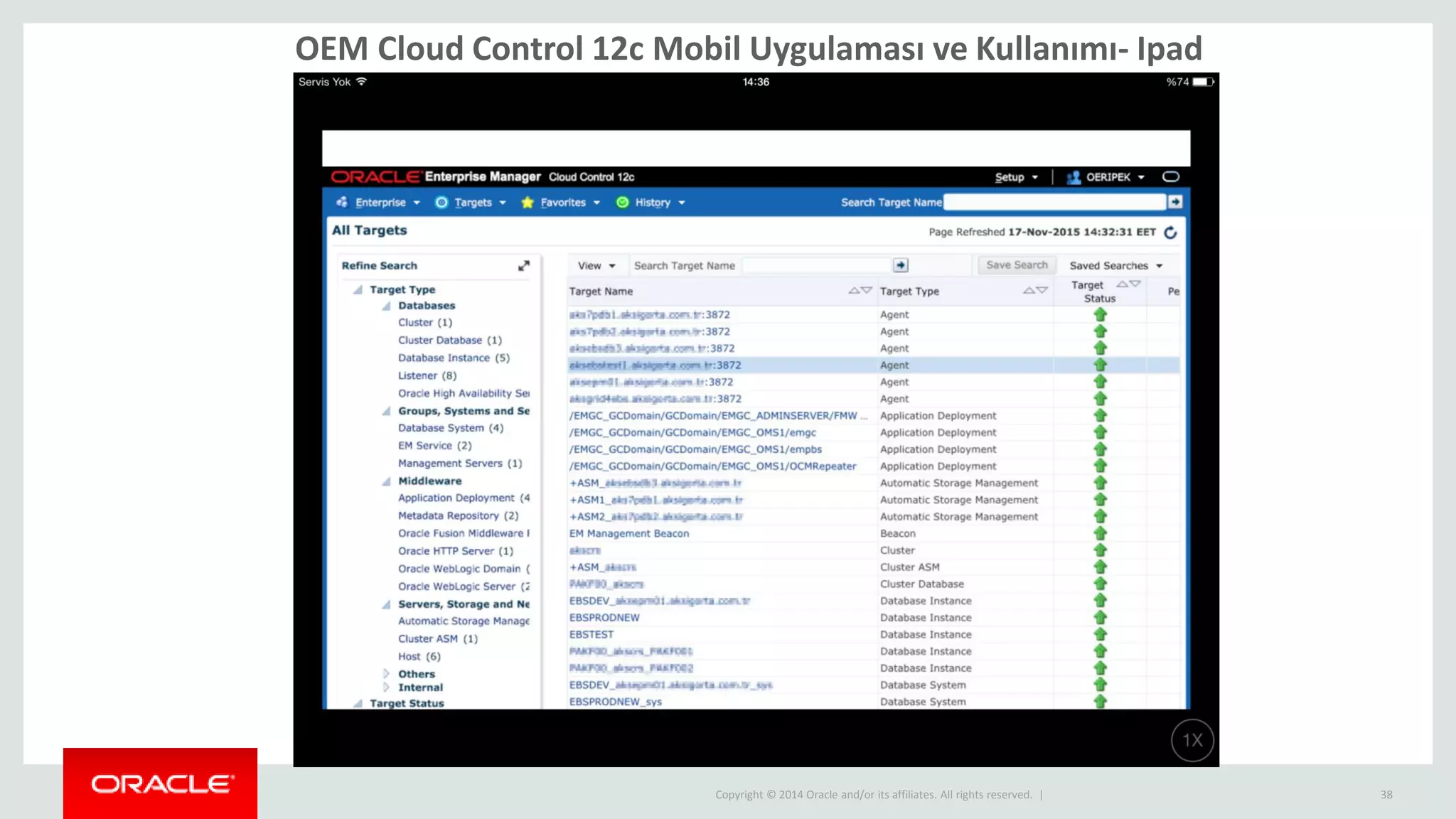The image size is (1456, 819).
Task: Open the Favorites menu
Action: 569,203
